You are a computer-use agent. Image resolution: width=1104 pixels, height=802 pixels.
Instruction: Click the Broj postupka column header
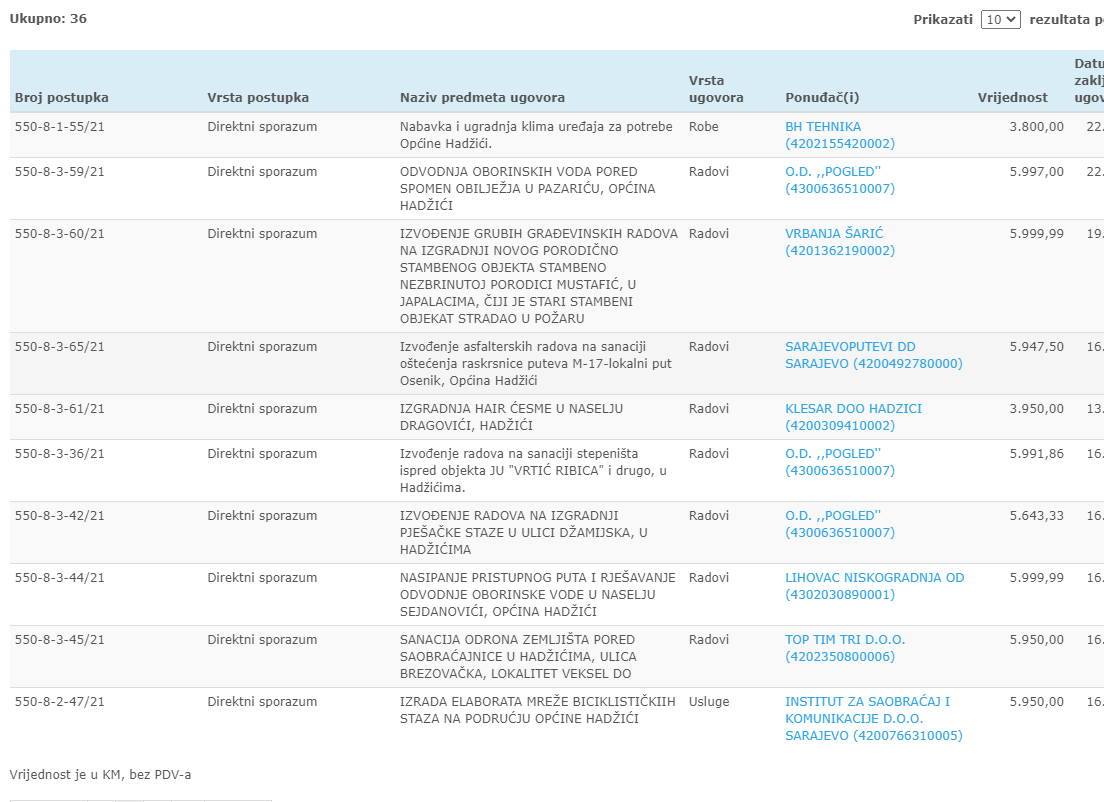(61, 98)
